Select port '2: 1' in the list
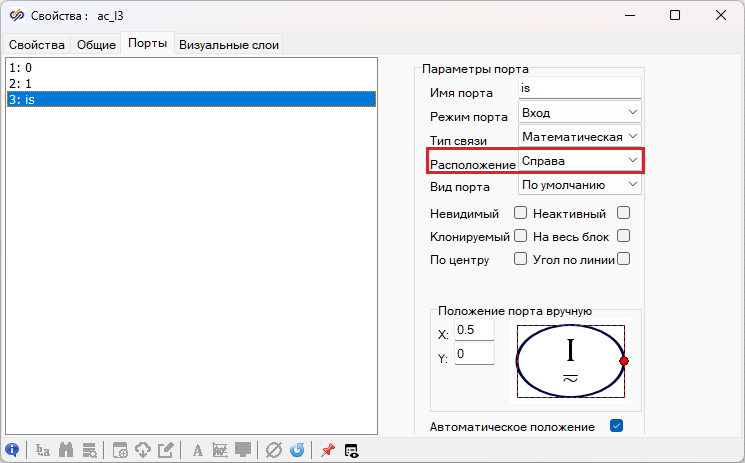Screen dimensions: 745x463 point(190,83)
